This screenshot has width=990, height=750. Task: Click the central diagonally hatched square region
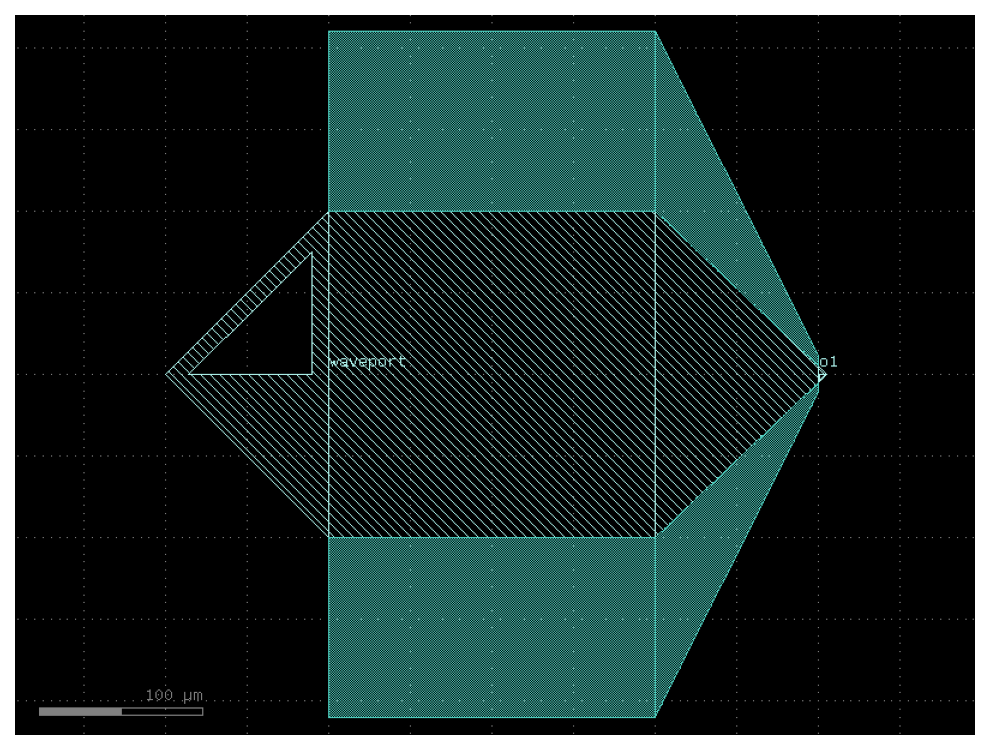(491, 374)
